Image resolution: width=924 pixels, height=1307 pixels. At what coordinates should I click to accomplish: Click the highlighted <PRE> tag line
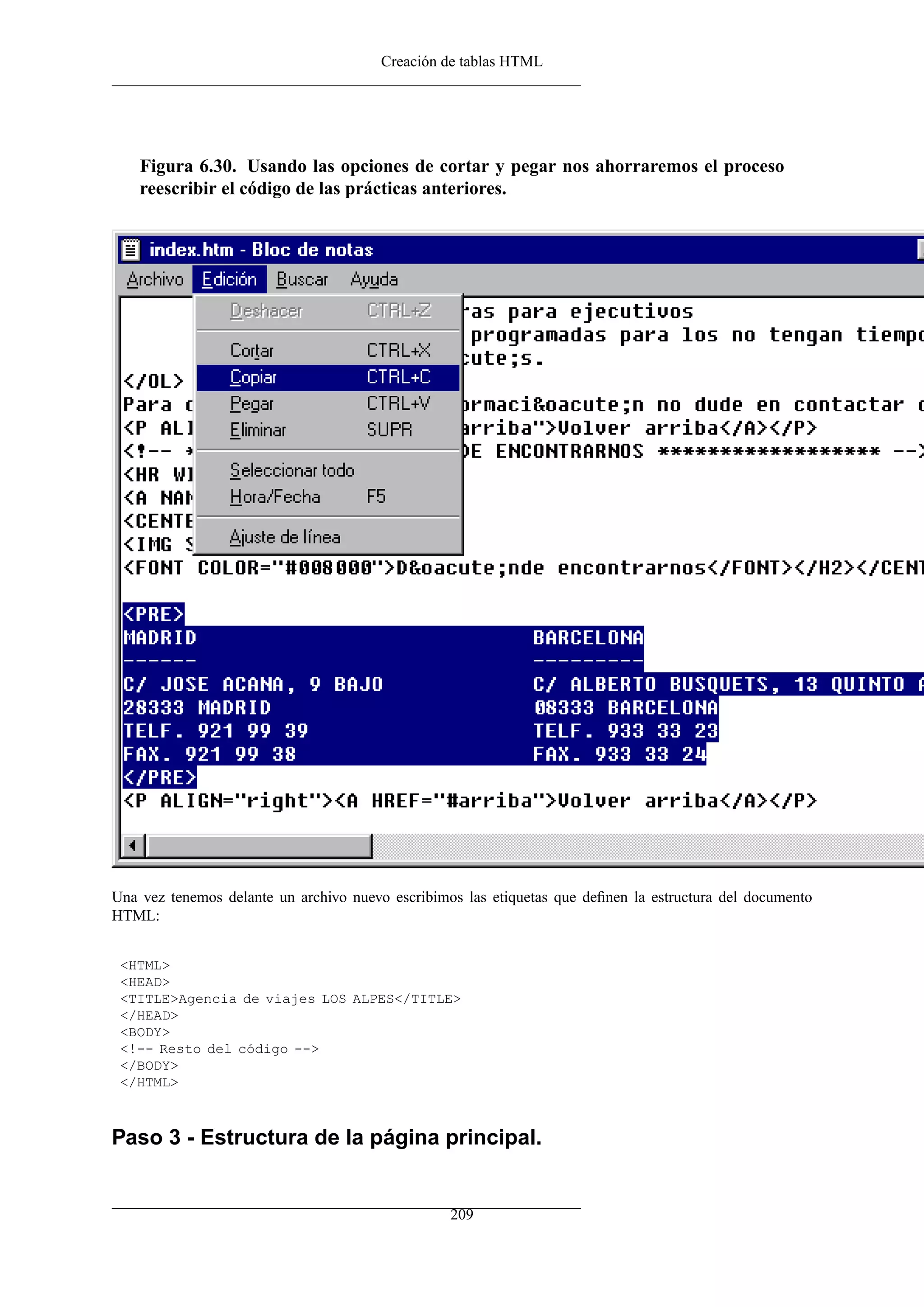pos(153,614)
